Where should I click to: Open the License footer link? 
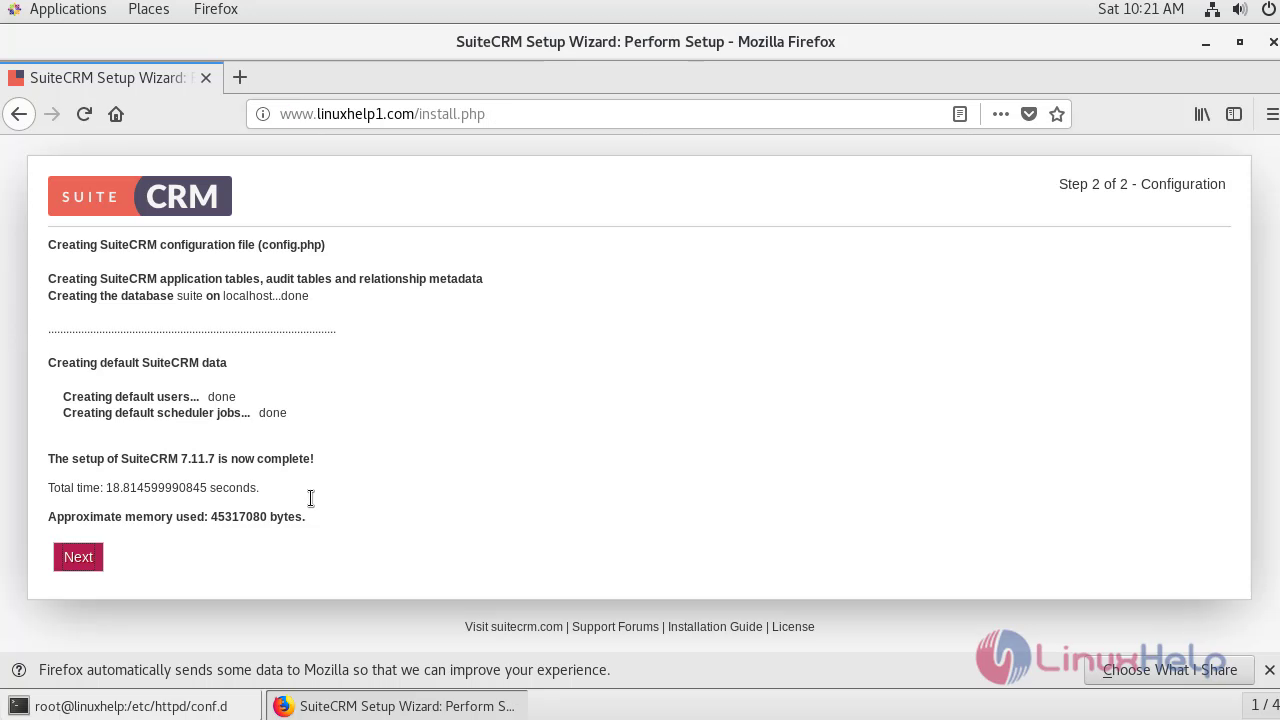793,627
